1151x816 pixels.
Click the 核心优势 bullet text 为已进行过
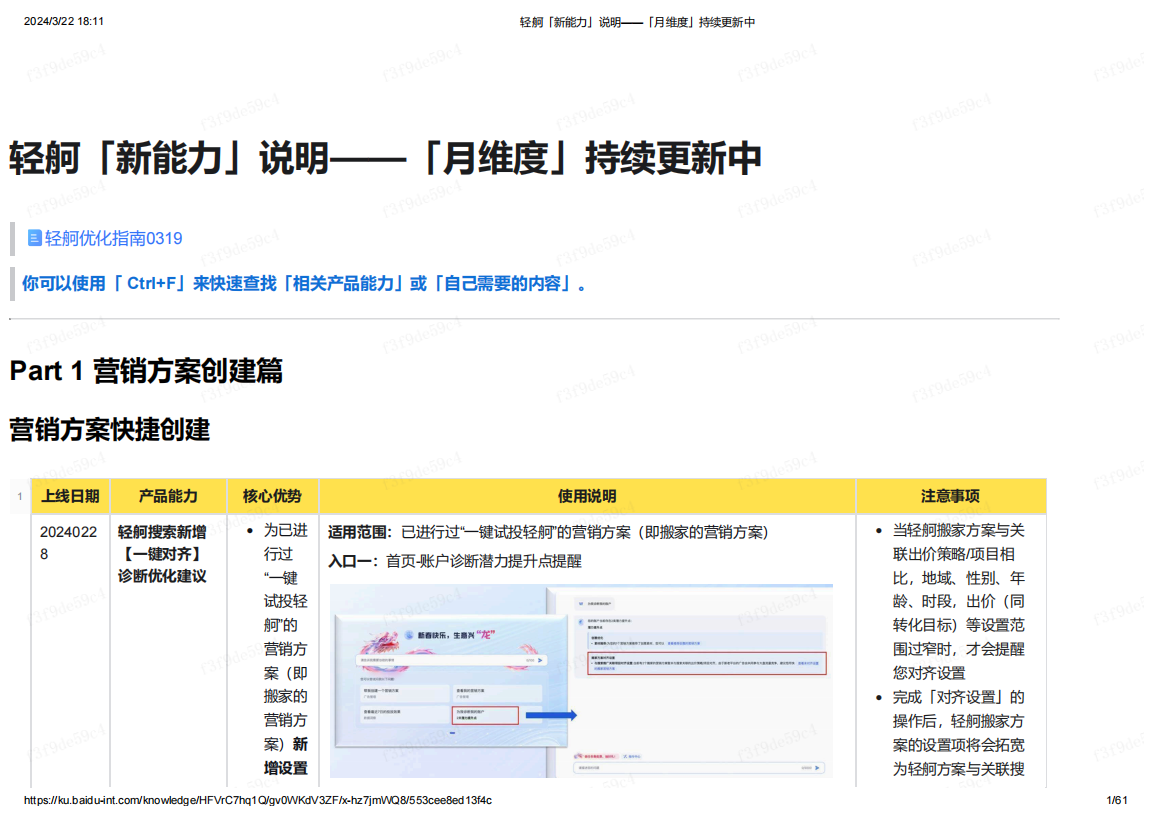click(x=286, y=649)
